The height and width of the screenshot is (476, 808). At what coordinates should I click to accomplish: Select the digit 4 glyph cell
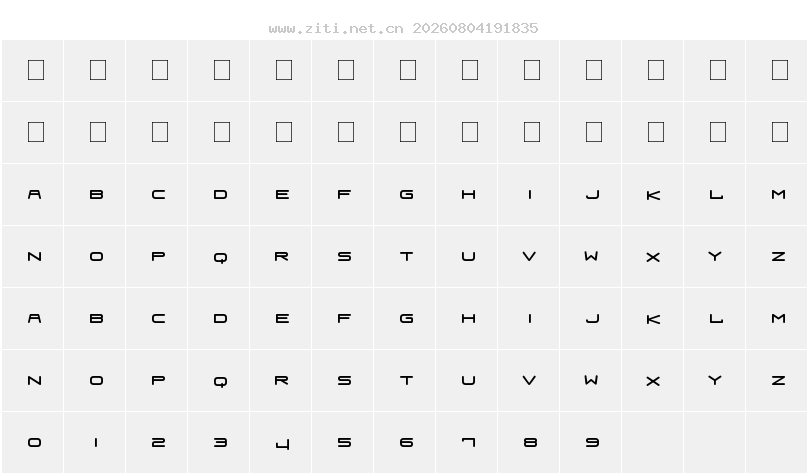pos(281,443)
